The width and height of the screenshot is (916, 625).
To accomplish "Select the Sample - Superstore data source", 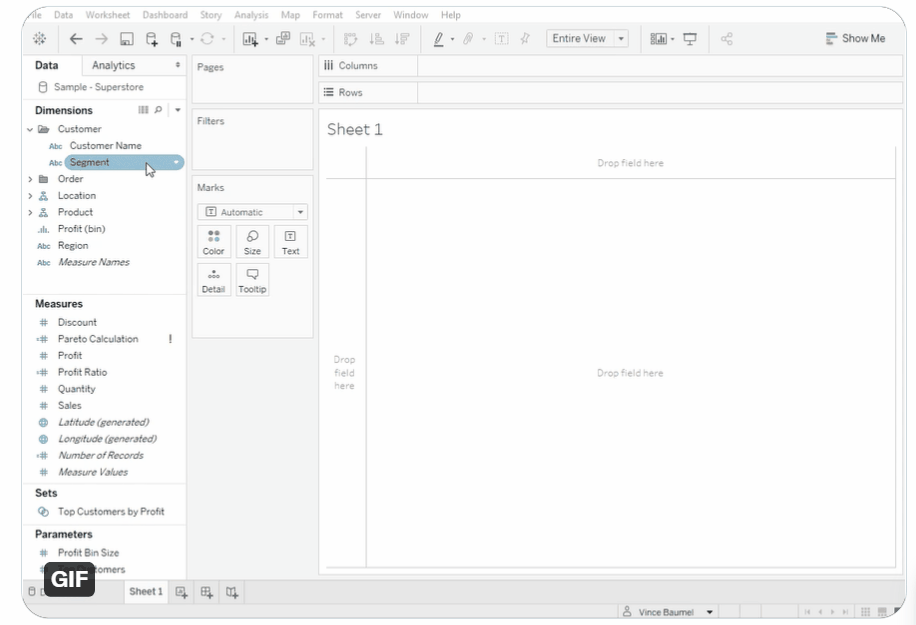I will point(98,87).
